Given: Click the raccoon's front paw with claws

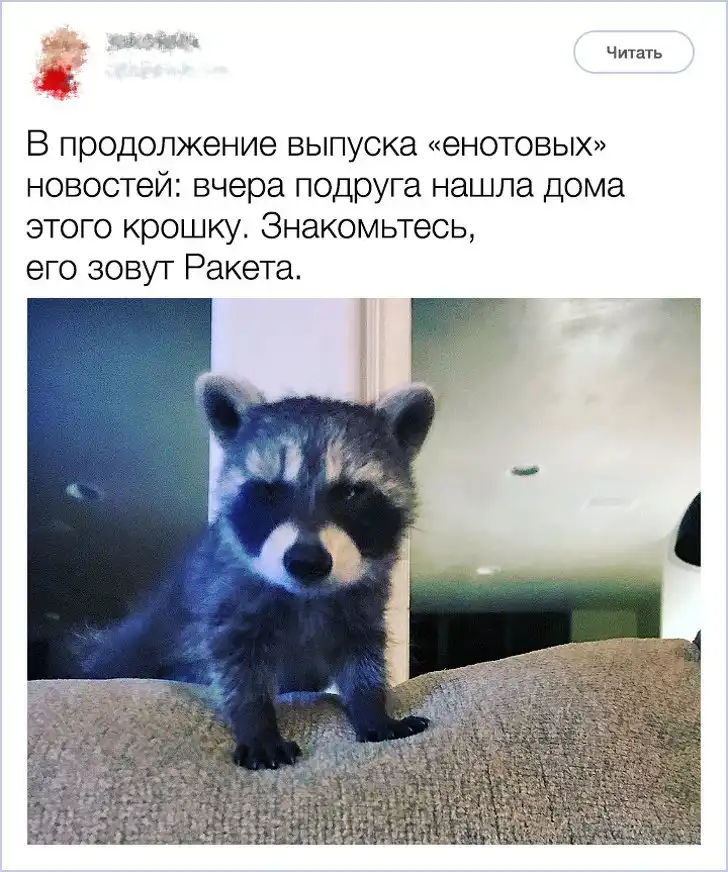Looking at the screenshot, I should tap(266, 753).
